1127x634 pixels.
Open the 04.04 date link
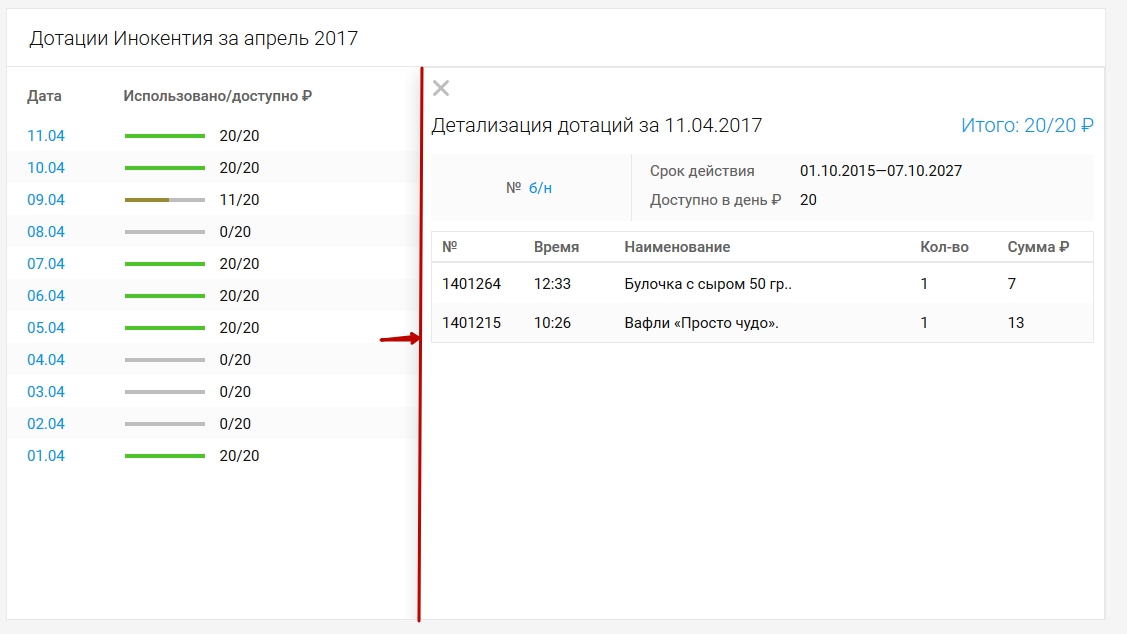[46, 359]
